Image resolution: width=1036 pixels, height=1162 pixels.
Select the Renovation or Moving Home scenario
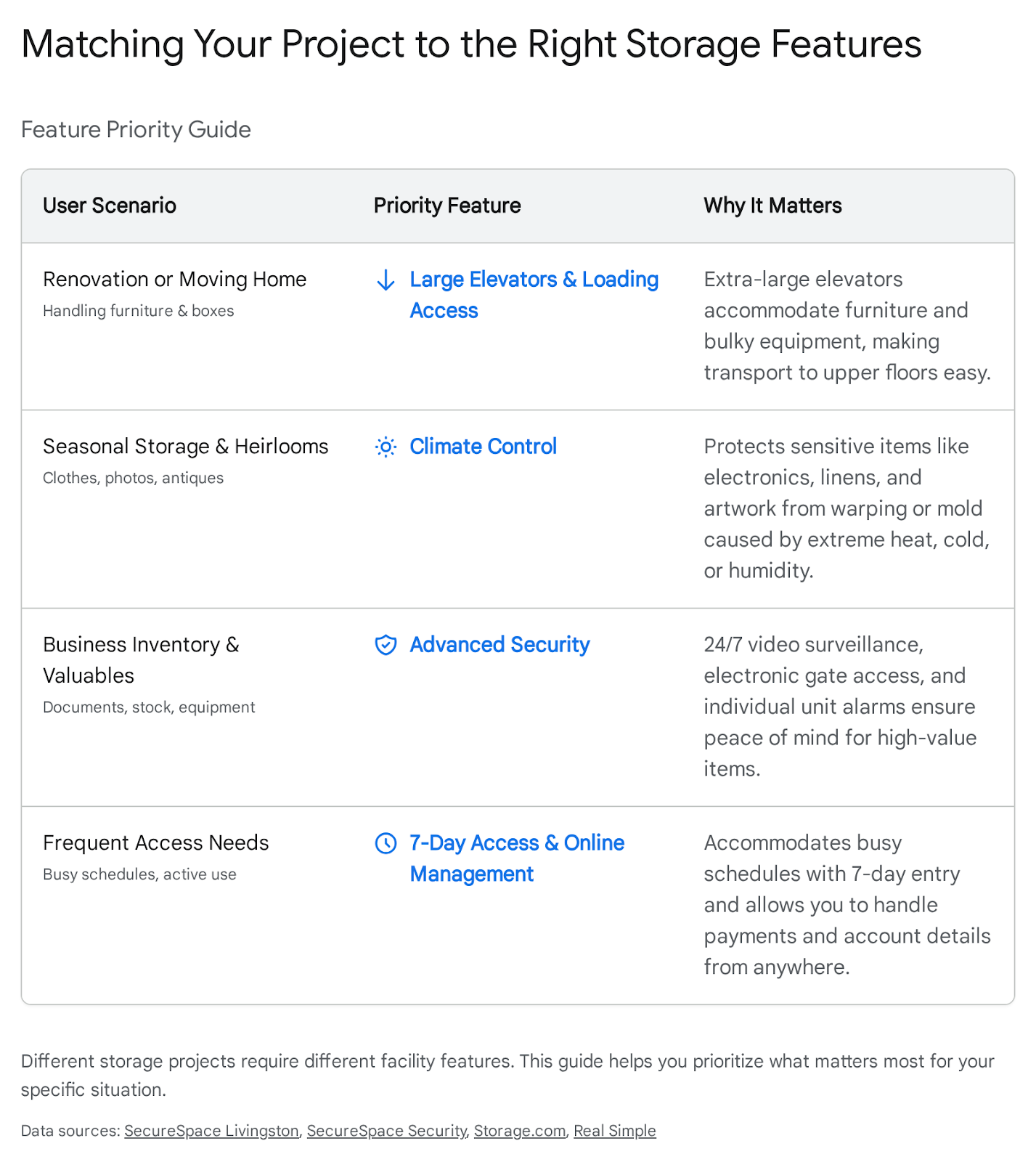coord(174,280)
